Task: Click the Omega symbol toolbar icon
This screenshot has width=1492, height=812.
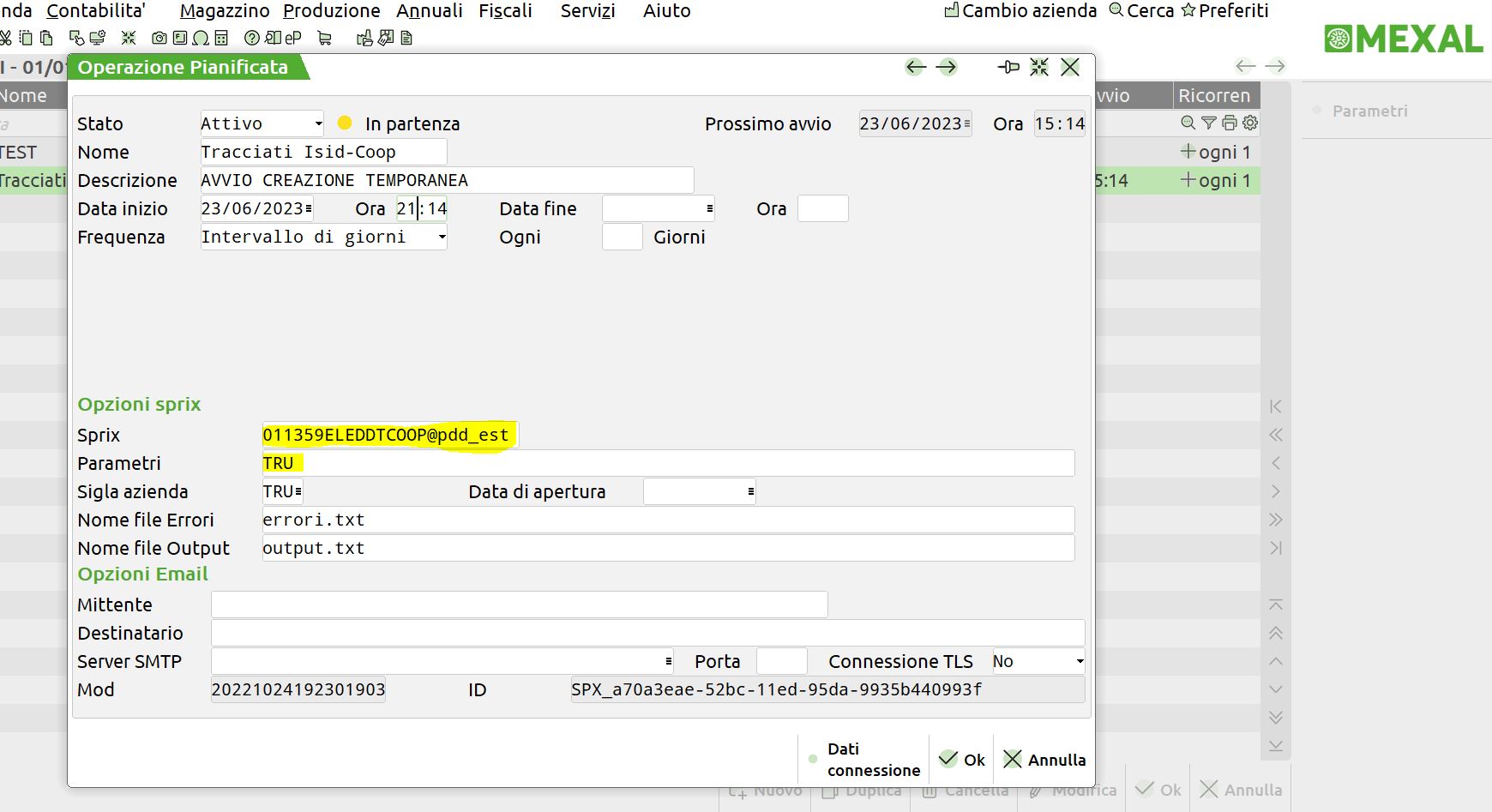Action: (201, 38)
